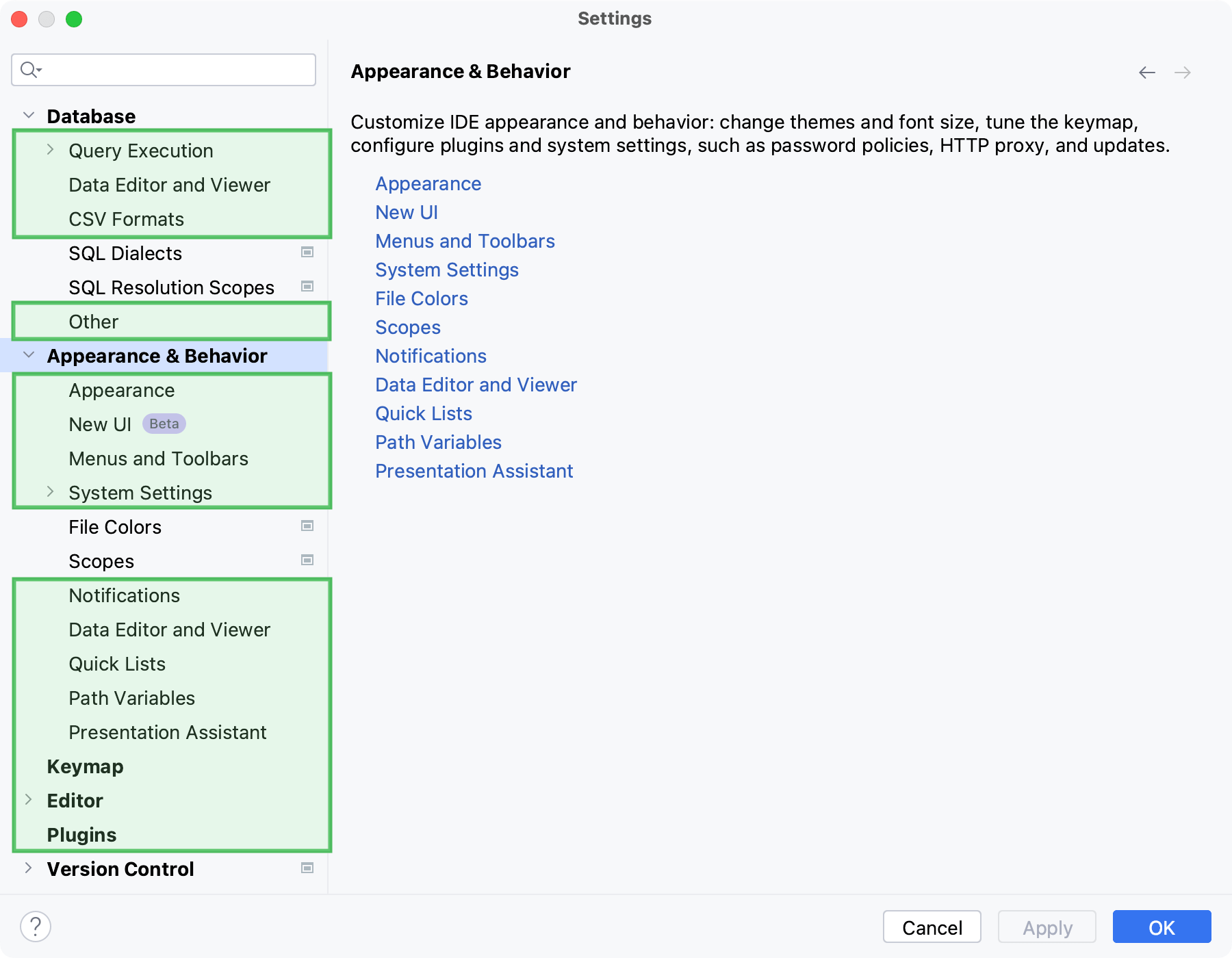The image size is (1232, 958).
Task: Select Data Editor and Viewer under Database
Action: coord(170,185)
